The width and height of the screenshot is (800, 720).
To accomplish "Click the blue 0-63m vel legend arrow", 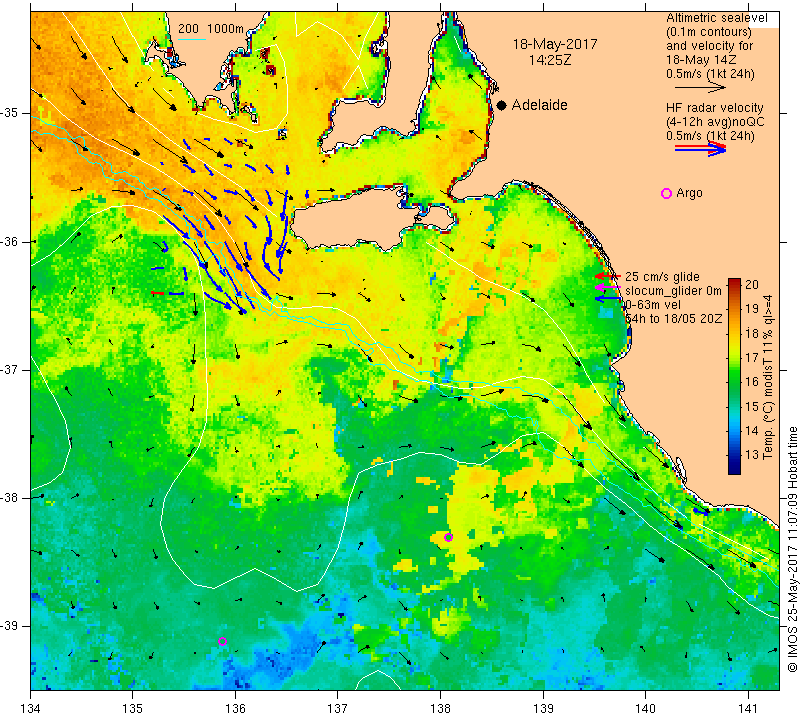I will point(608,299).
